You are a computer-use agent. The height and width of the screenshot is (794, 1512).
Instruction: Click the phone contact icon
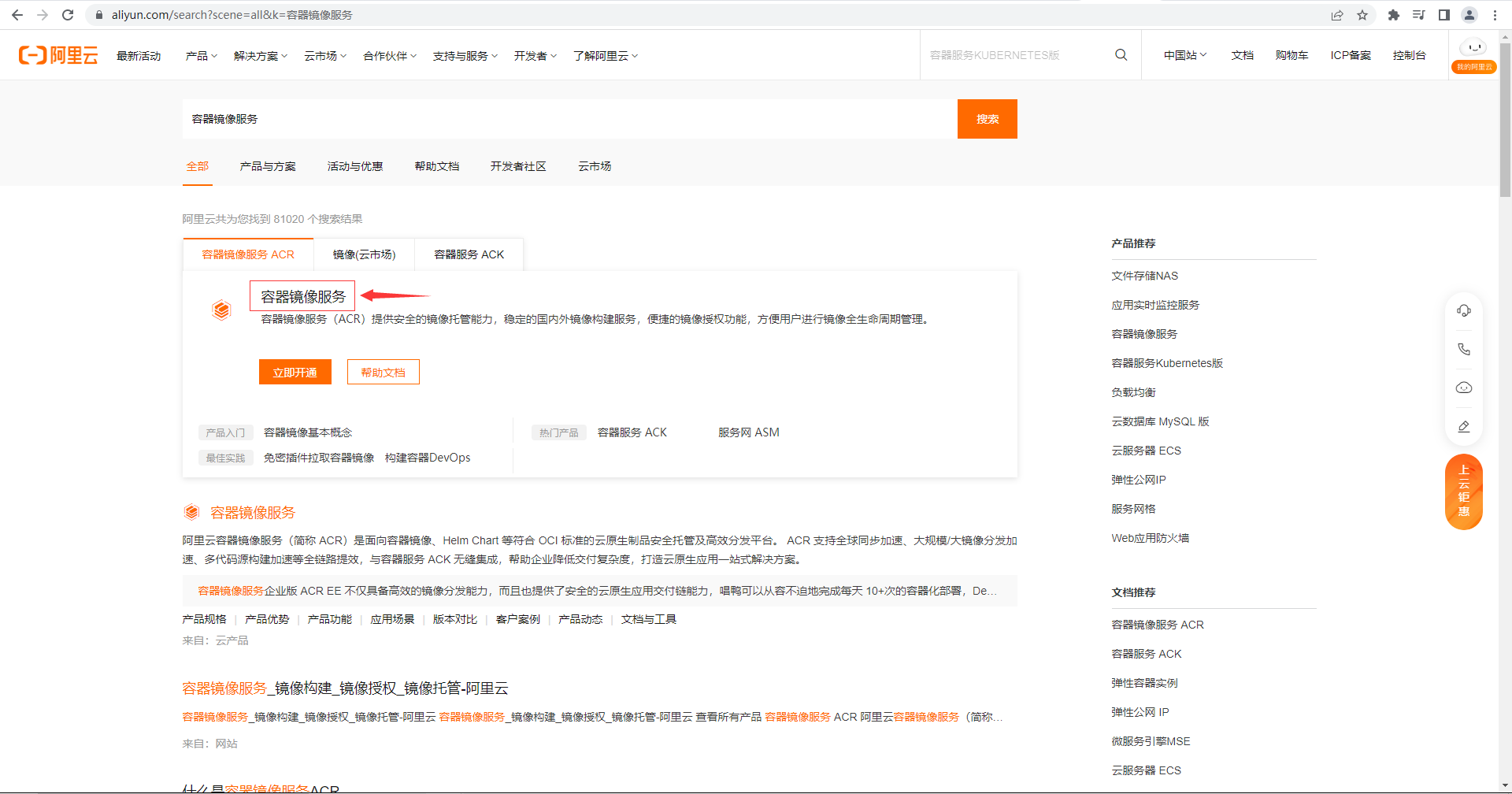click(x=1464, y=349)
